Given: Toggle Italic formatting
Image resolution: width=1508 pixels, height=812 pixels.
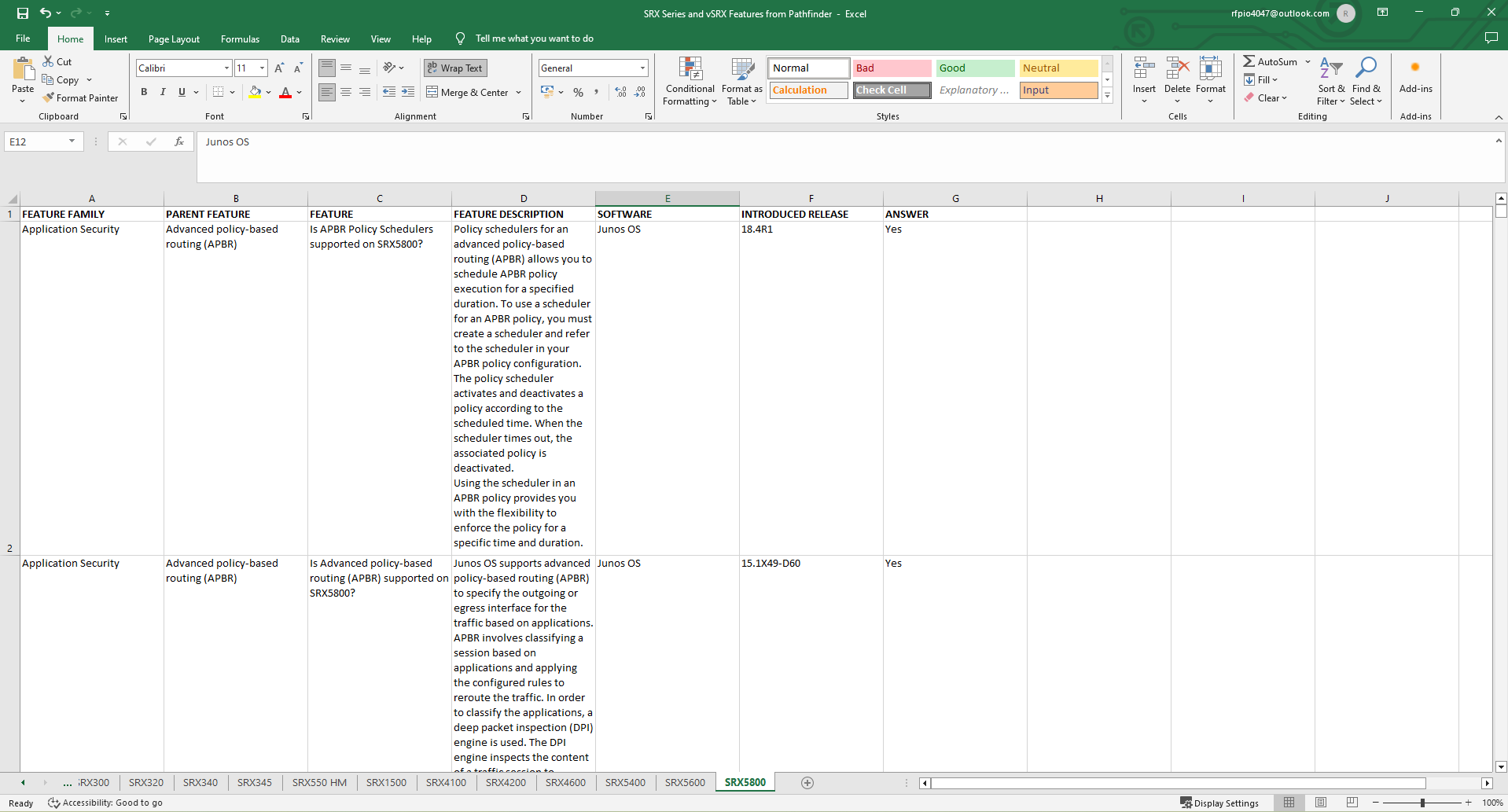Looking at the screenshot, I should click(x=163, y=92).
